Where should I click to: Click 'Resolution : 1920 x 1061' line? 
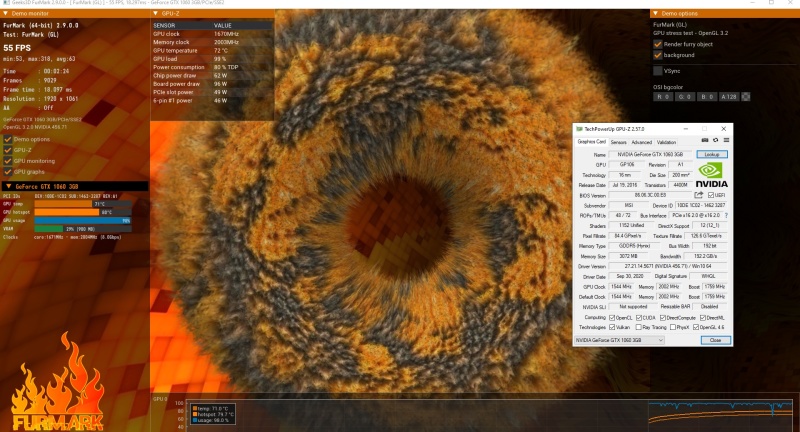[41, 99]
